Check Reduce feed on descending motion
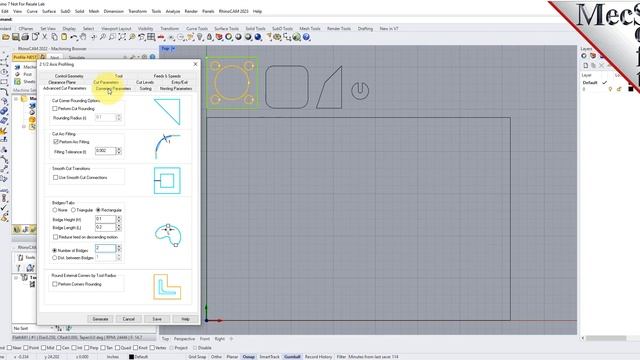Screen dimensions: 640x360 56,237
